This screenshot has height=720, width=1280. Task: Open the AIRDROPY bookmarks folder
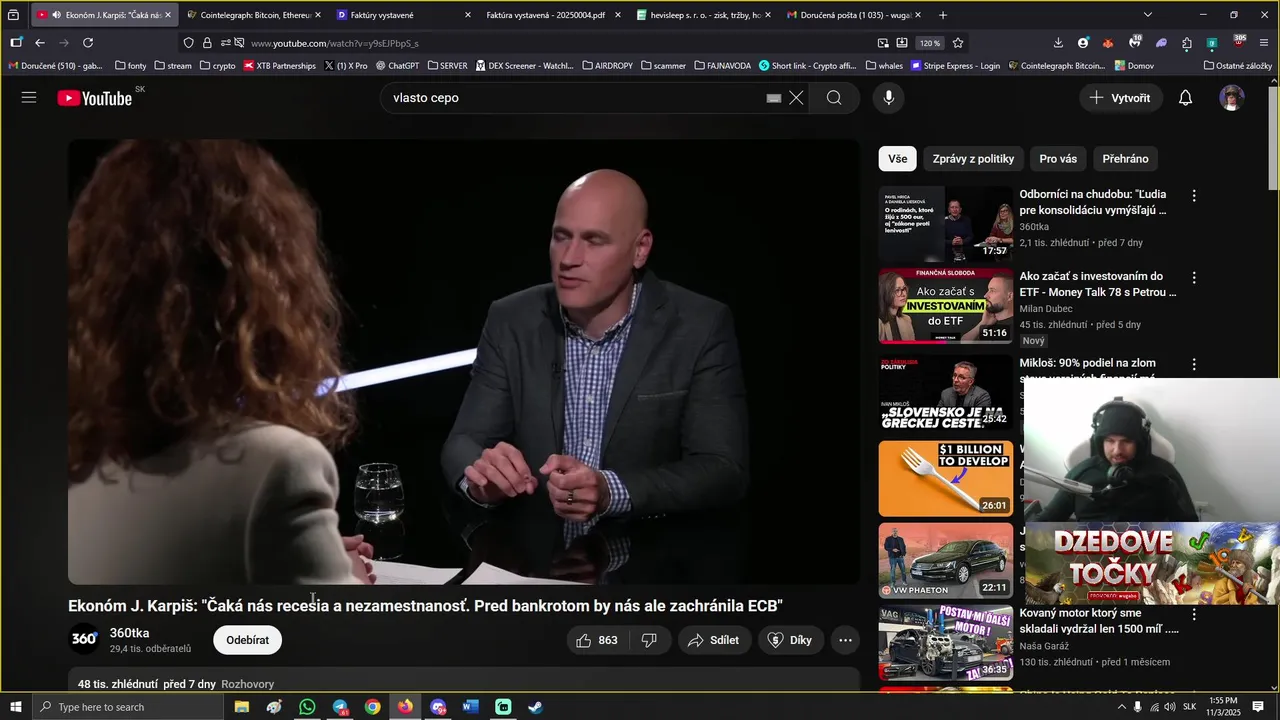[606, 65]
